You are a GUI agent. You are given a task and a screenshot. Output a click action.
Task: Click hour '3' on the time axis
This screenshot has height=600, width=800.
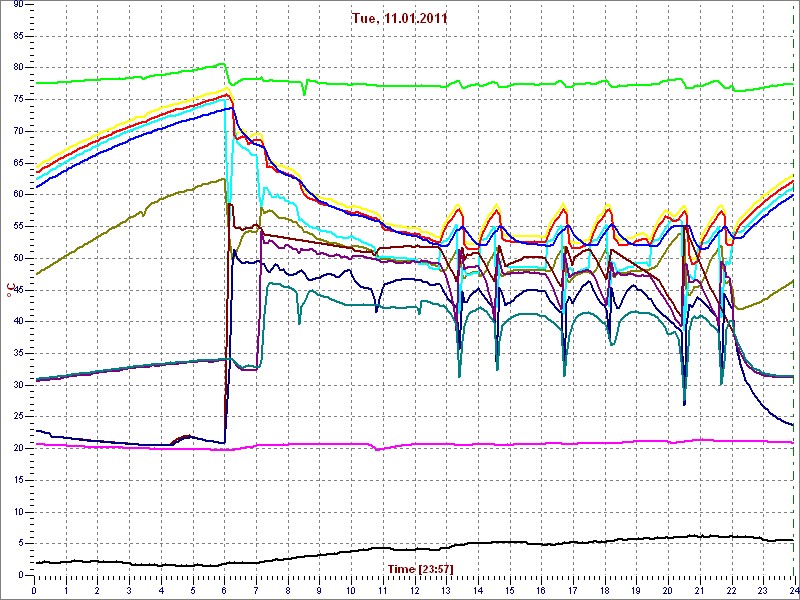[x=129, y=590]
